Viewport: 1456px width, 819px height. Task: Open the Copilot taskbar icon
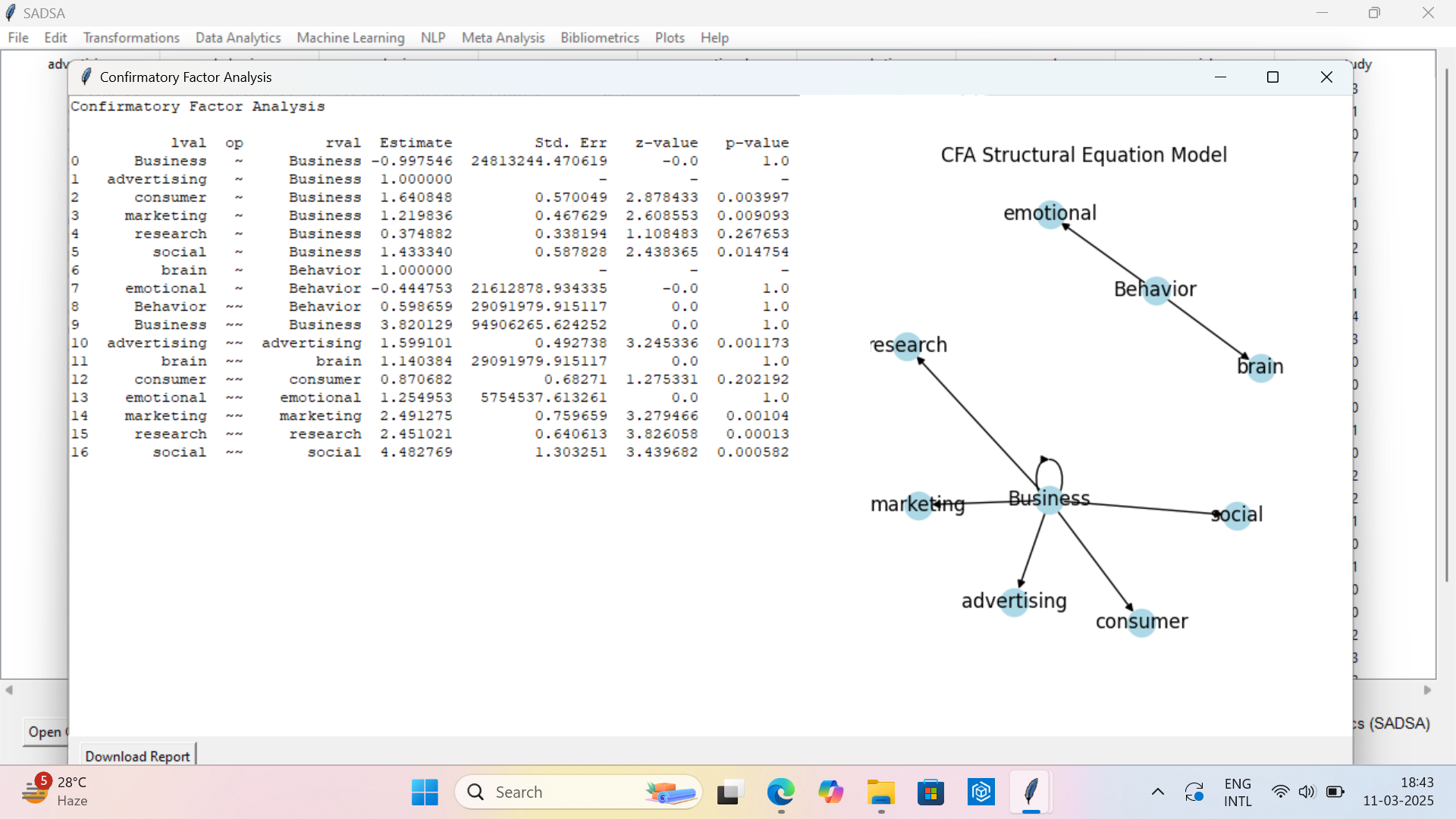tap(830, 792)
